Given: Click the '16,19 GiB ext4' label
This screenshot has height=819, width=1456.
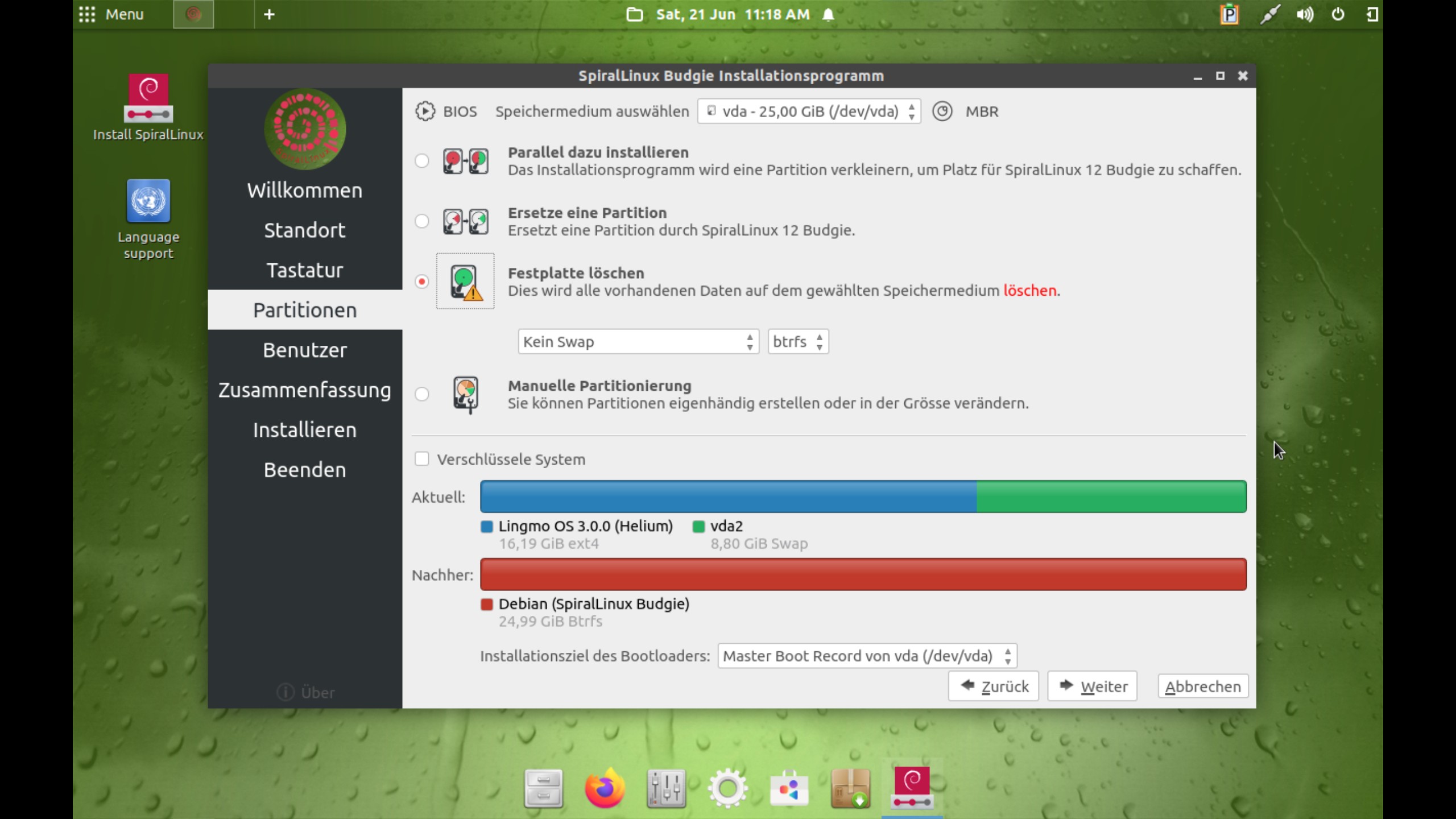Looking at the screenshot, I should (548, 544).
